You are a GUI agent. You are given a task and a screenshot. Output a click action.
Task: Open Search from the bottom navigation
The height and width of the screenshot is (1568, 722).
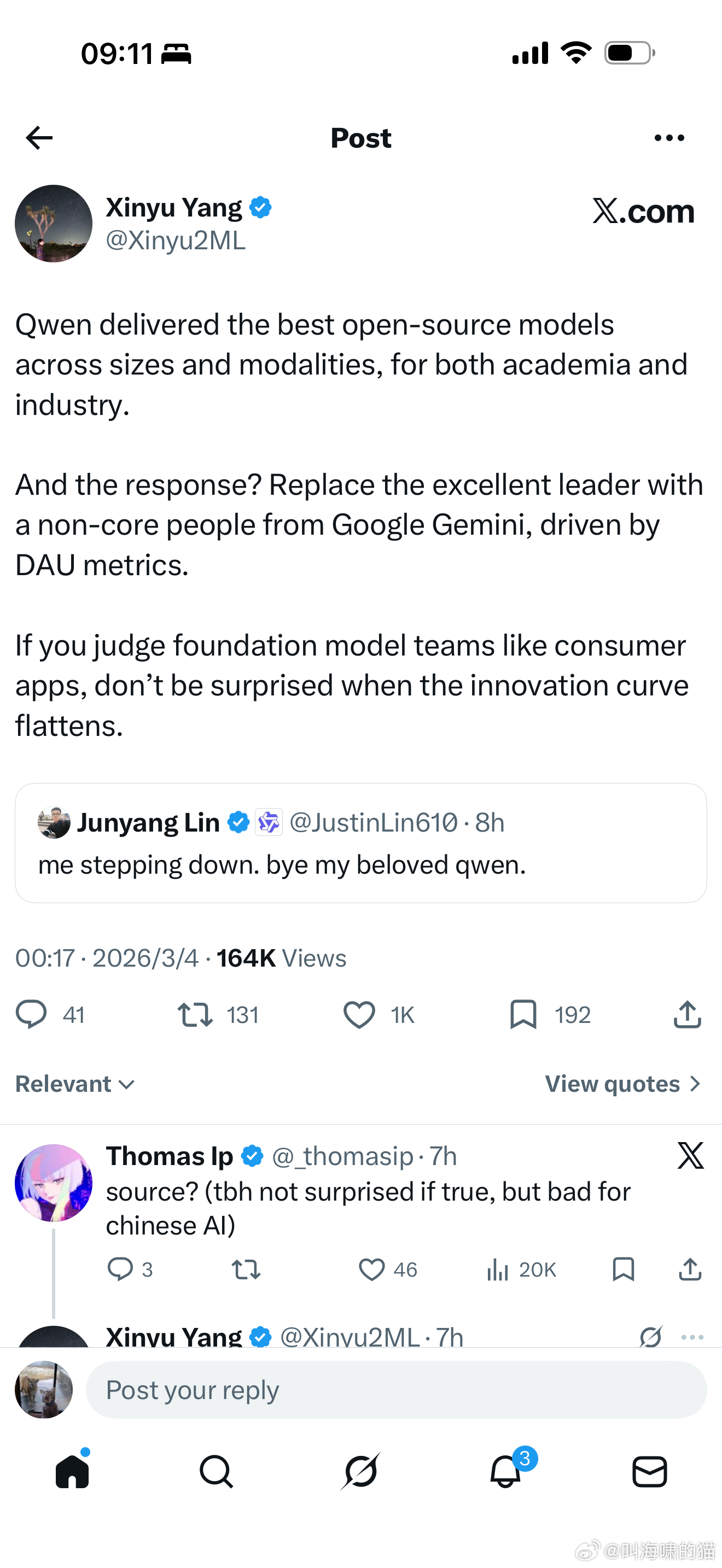click(x=217, y=1472)
